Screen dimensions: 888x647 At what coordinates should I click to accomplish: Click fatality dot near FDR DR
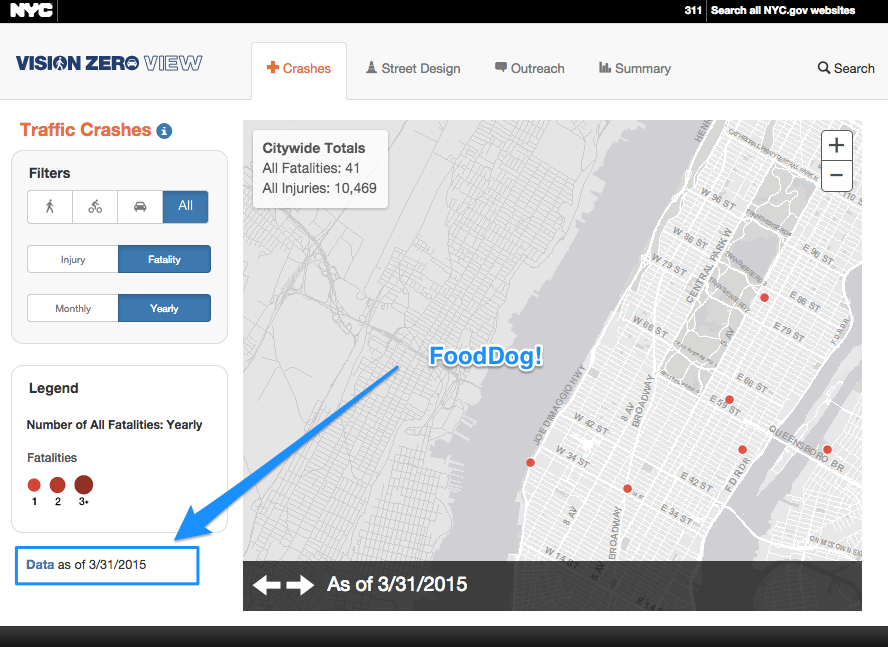[x=742, y=449]
